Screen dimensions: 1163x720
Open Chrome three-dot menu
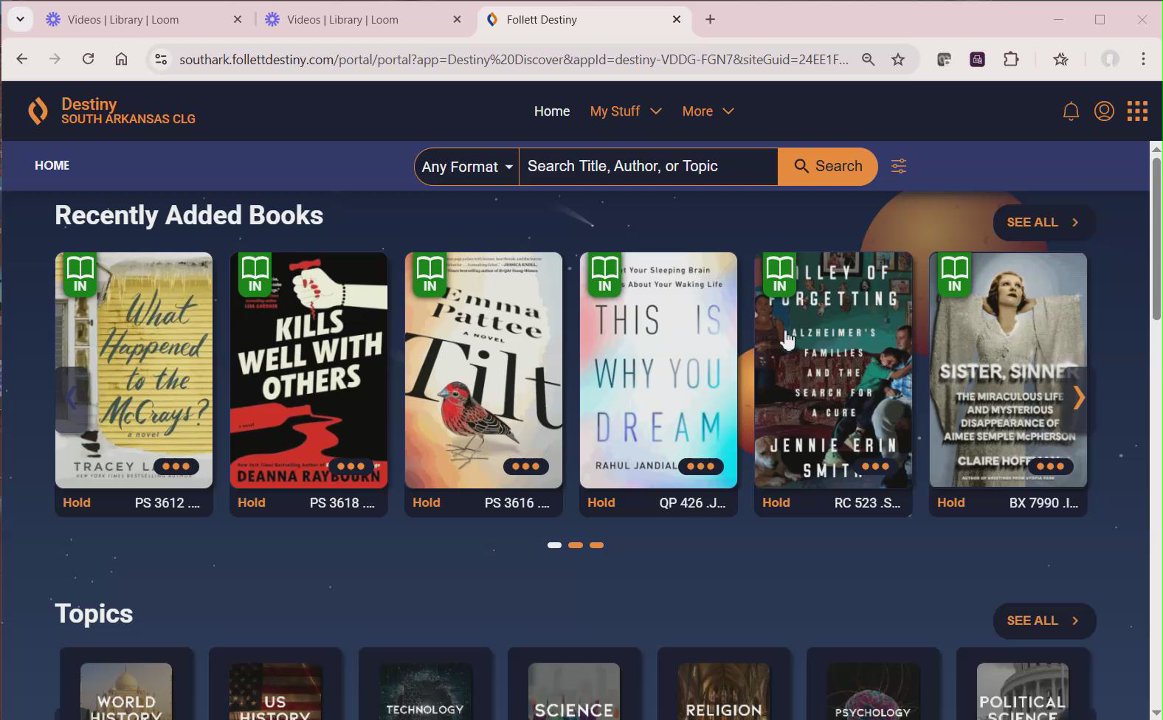[1143, 59]
